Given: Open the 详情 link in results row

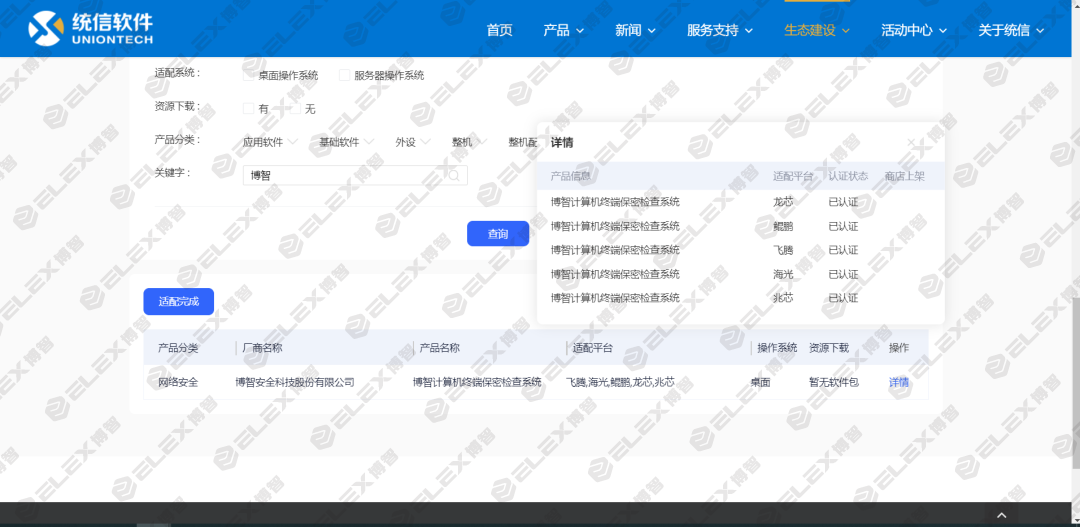Looking at the screenshot, I should pyautogui.click(x=899, y=382).
